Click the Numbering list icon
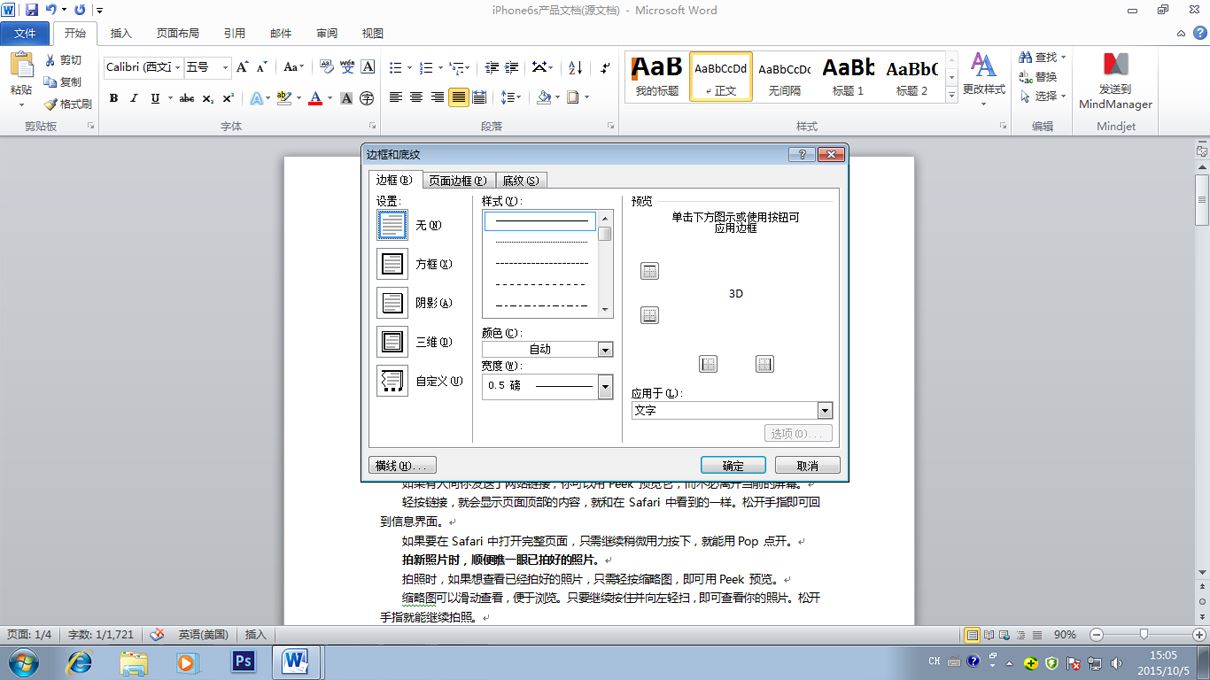The width and height of the screenshot is (1210, 680). pyautogui.click(x=427, y=67)
